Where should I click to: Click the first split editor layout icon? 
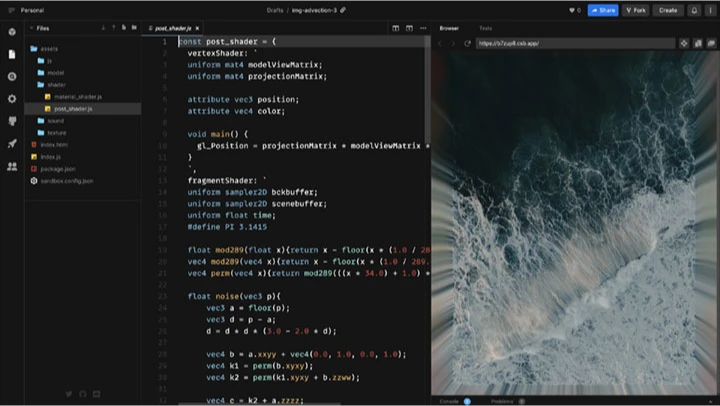pos(395,28)
